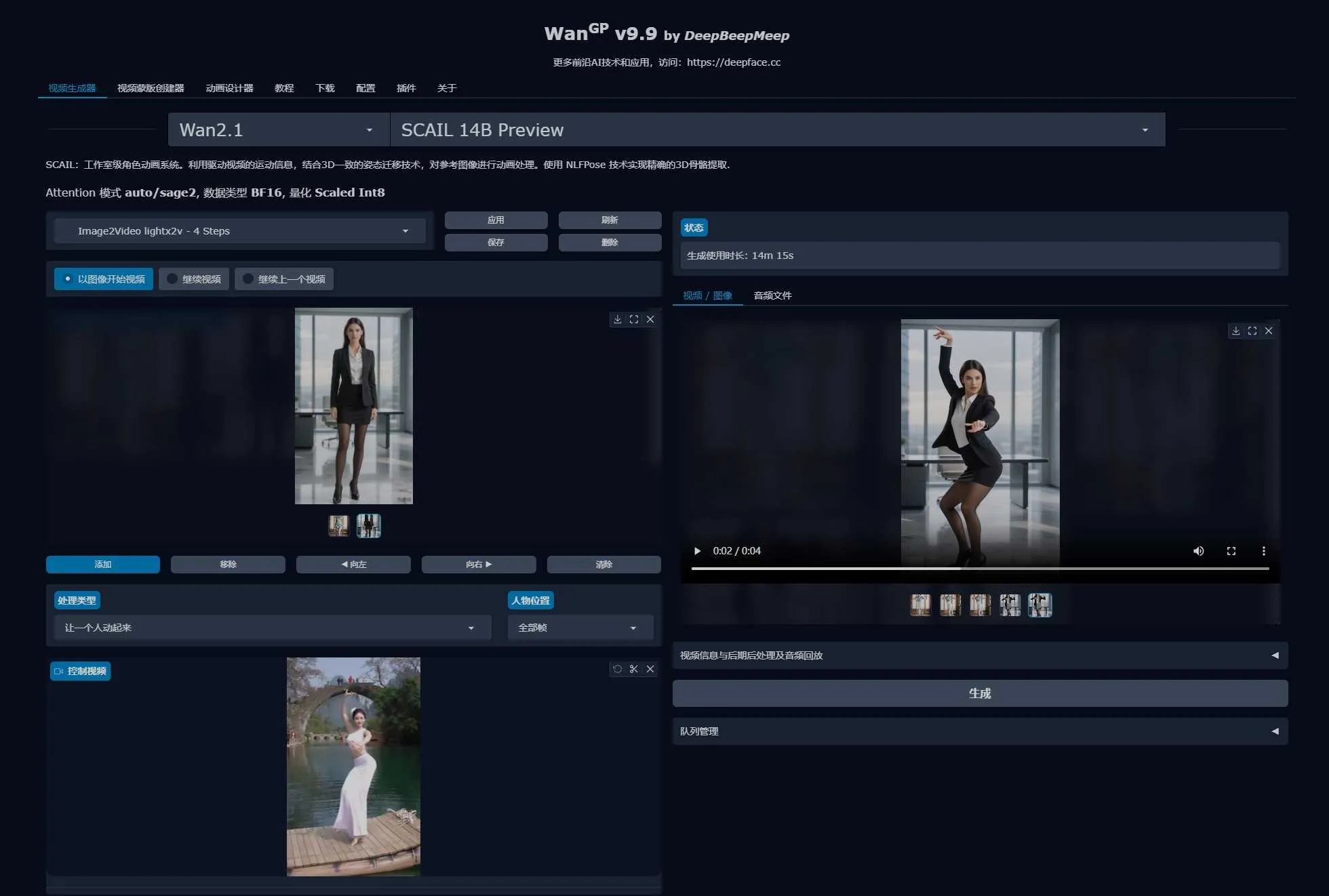Download the start image using its download icon
Screen dimensions: 1329x896
tap(617, 319)
